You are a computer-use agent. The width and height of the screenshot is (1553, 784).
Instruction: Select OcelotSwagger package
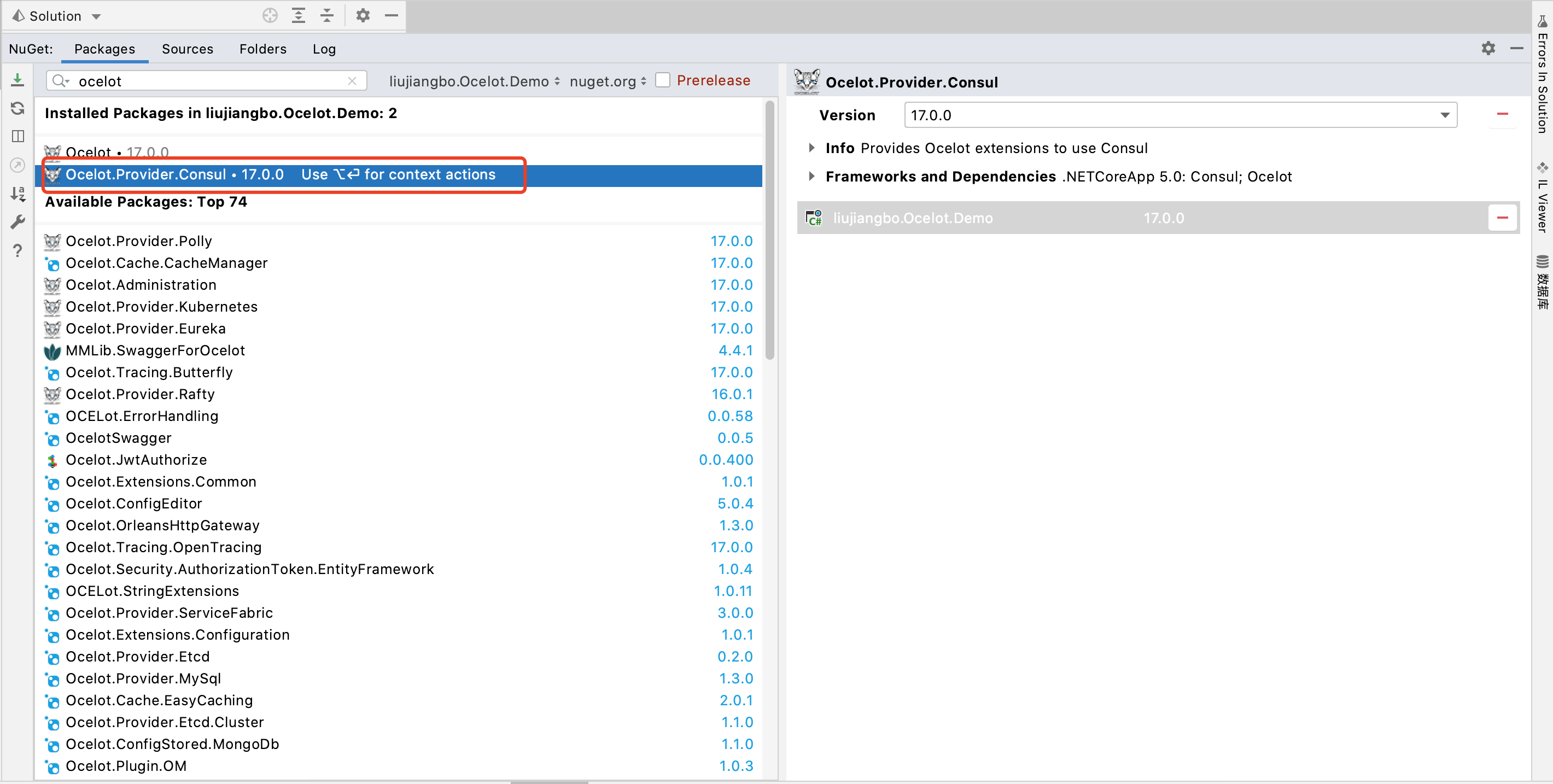click(x=399, y=438)
